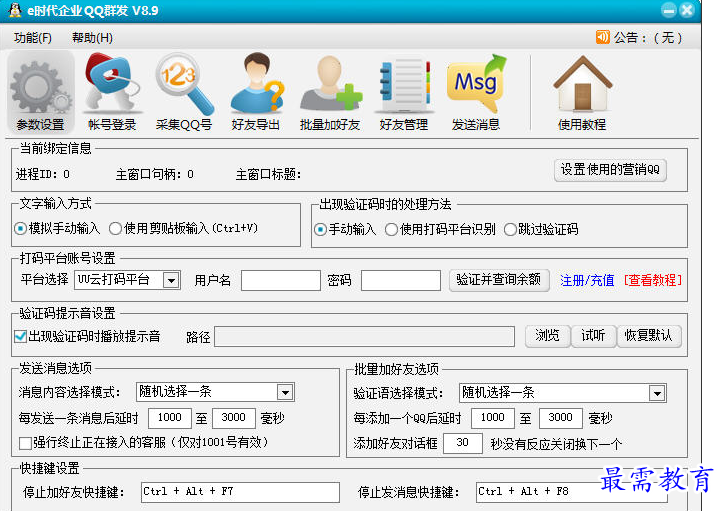Focus the 路径 sound file field

(365, 337)
